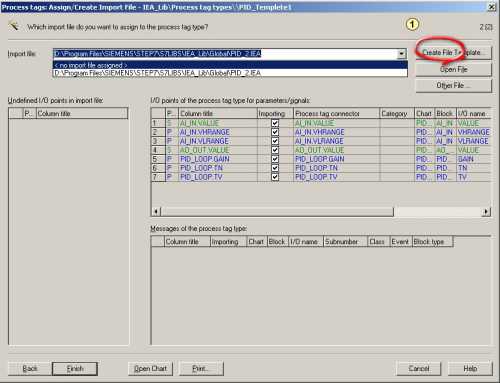500x383 pixels.
Task: Click PID_LOOP.GAIN process tag connector cell
Action: (x=336, y=159)
